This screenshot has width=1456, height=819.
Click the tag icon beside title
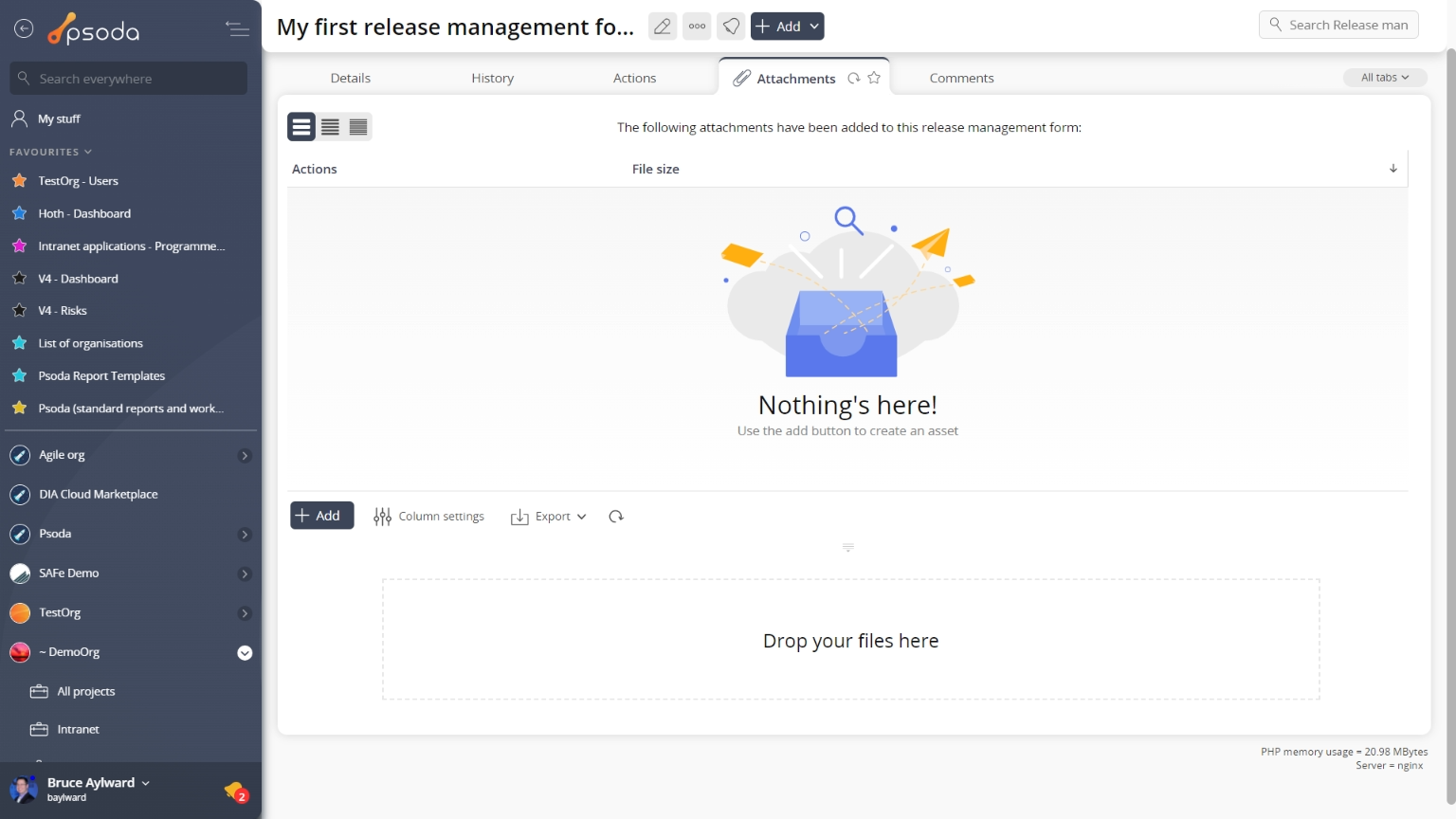point(731,27)
